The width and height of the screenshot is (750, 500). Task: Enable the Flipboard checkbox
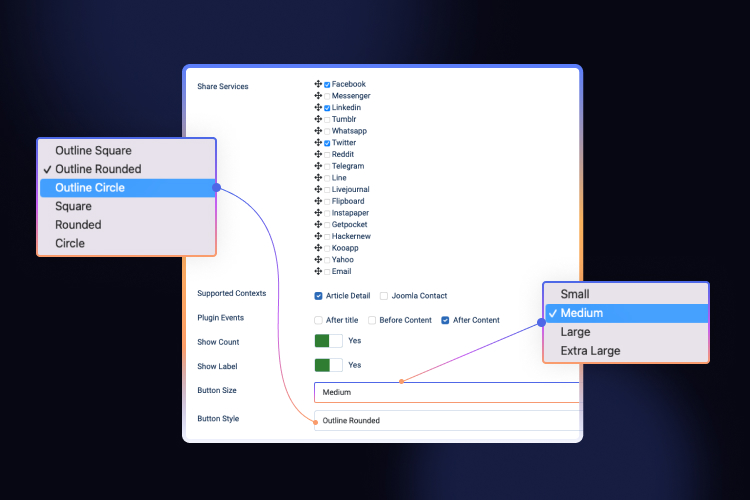click(x=327, y=202)
